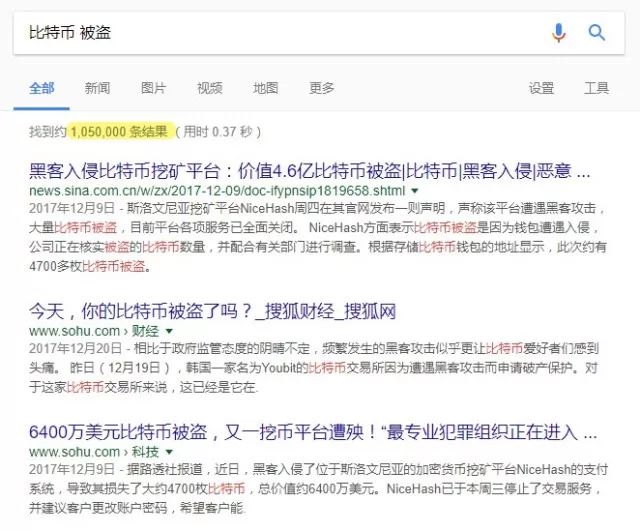The image size is (640, 531).
Task: Switch to the 新闻 tab
Action: 98,88
